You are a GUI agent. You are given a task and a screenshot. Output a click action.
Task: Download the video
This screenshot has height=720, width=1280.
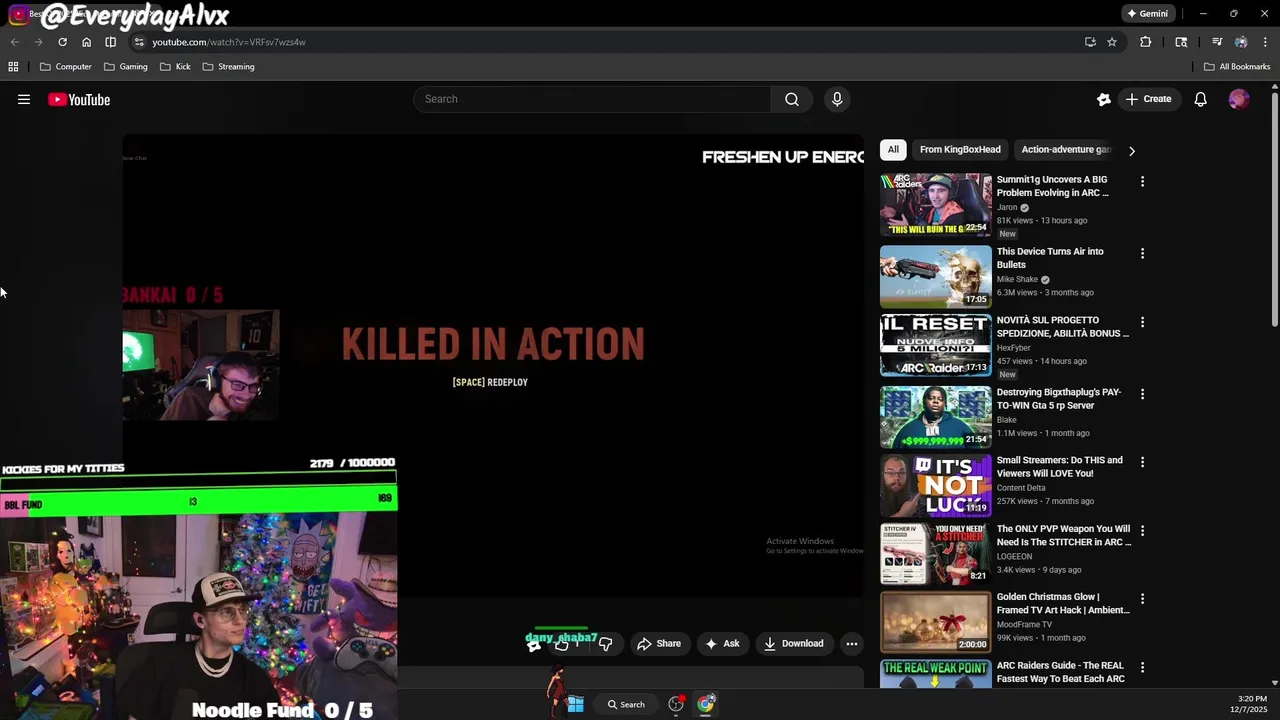(794, 644)
